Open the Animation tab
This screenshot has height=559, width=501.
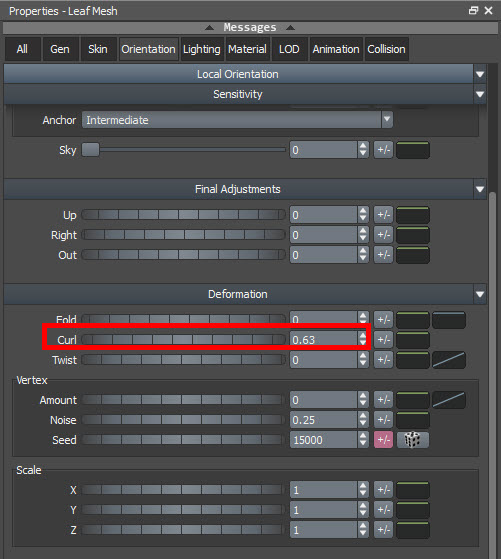coord(336,49)
